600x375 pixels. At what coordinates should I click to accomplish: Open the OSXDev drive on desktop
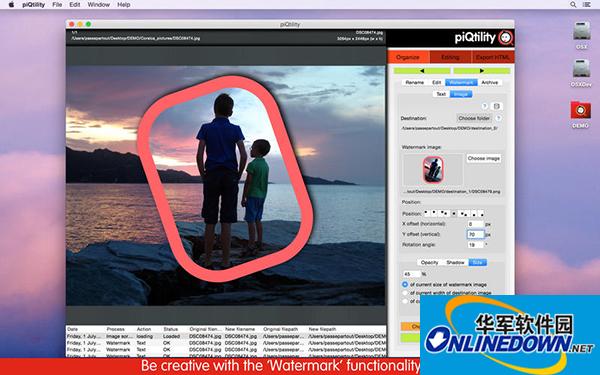pos(581,73)
